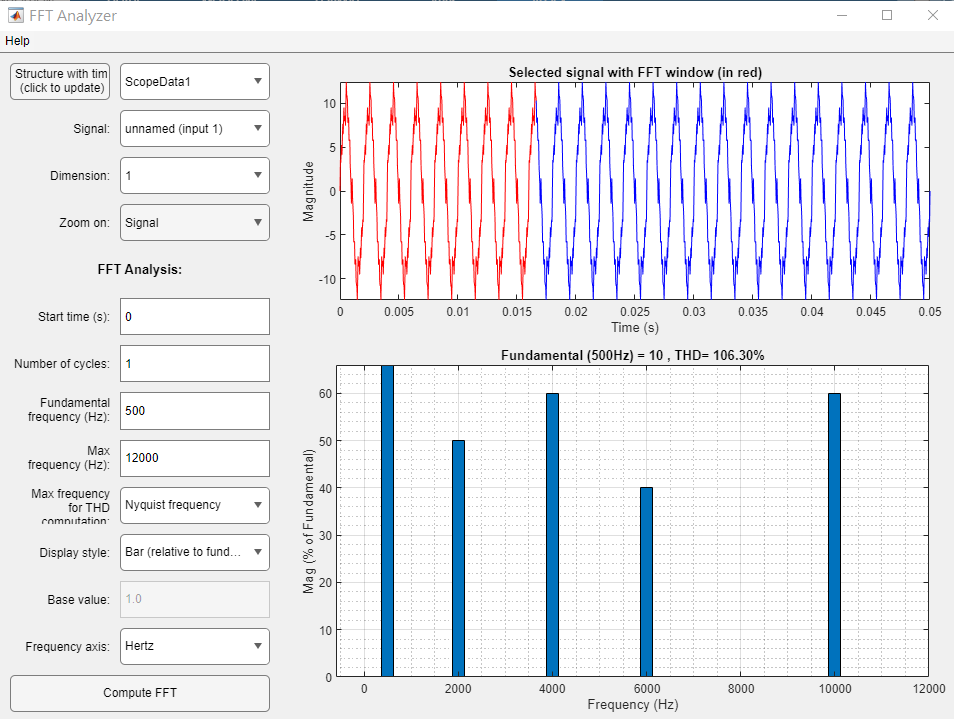Click the 'Start time (s):' label
954x719 pixels.
click(x=74, y=317)
